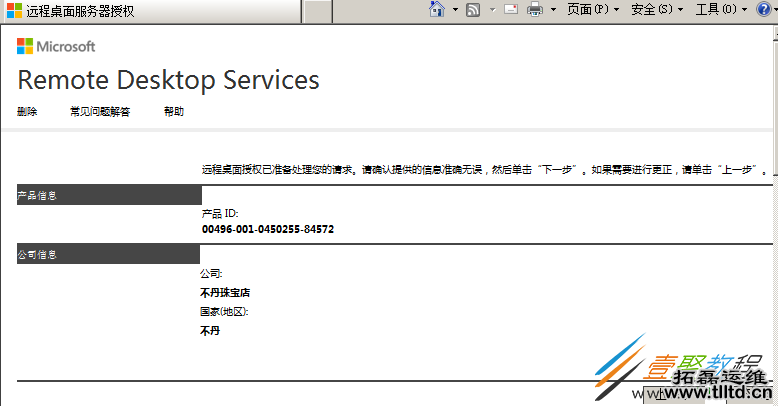The image size is (778, 406).
Task: Click the Remote Desktop Services heading
Action: tap(168, 80)
